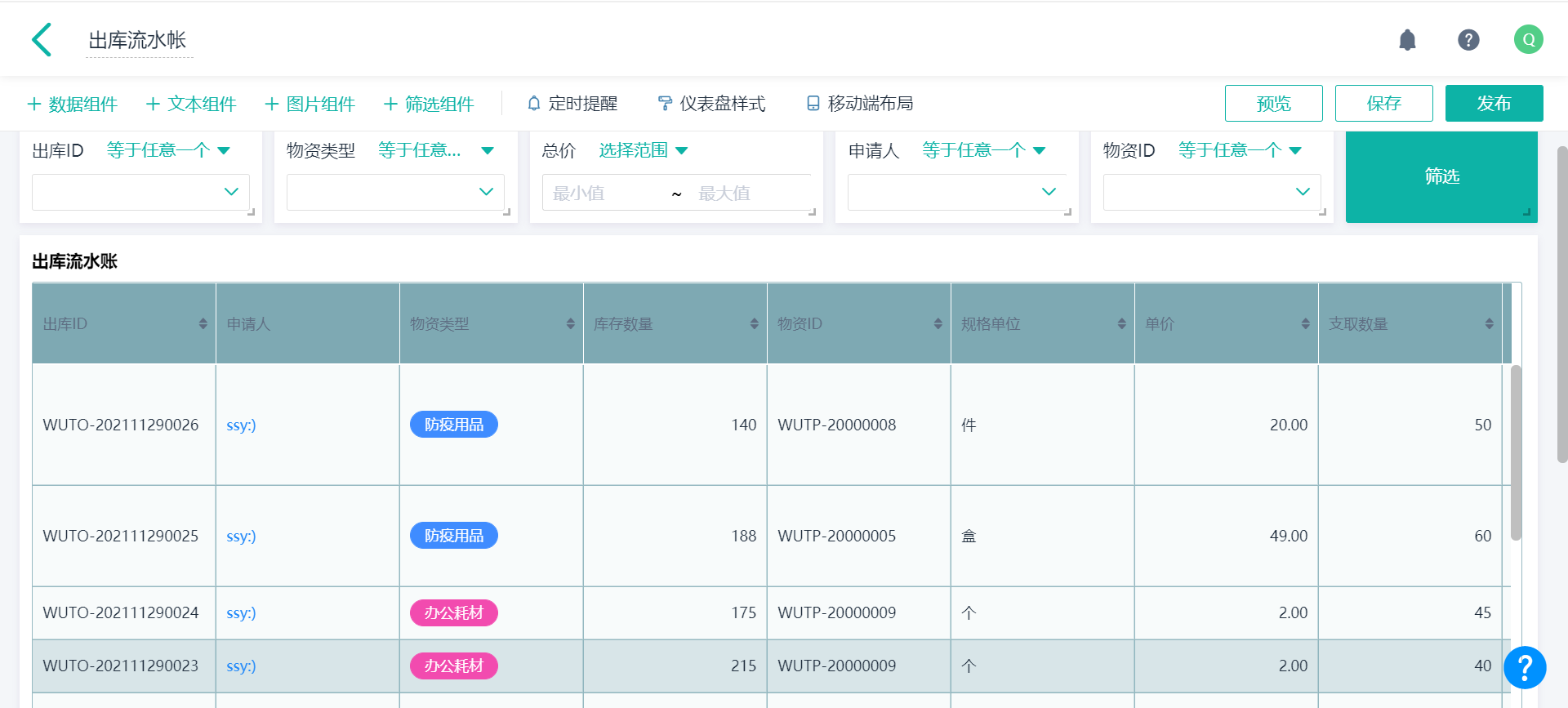Sort the 支取数量 column
Screen dimensions: 1568x708
[1489, 324]
